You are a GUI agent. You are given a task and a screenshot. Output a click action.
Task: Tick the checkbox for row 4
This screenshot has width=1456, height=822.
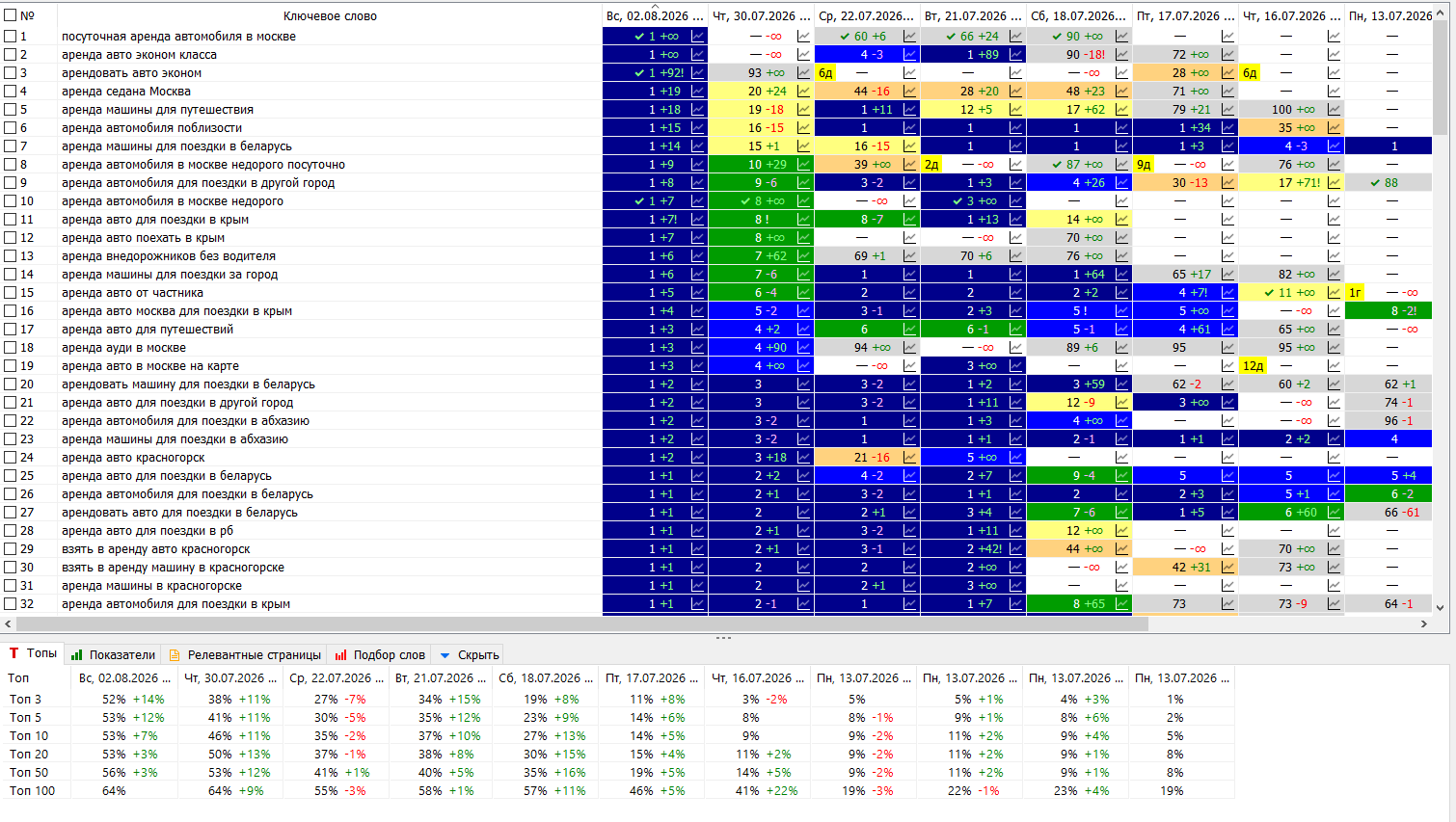[11, 91]
